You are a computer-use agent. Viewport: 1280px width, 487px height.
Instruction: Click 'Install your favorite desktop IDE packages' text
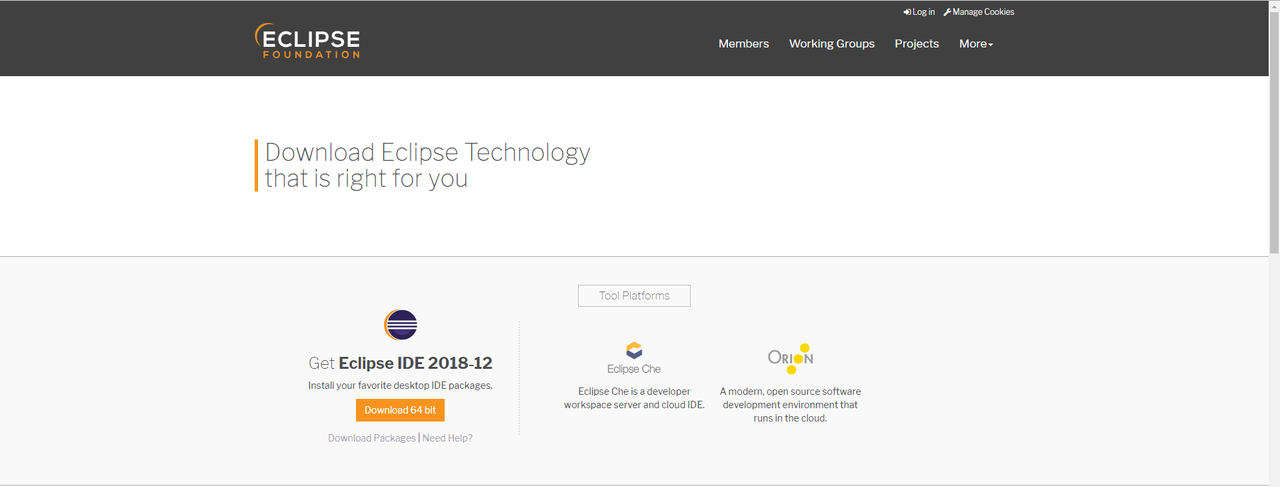(400, 385)
